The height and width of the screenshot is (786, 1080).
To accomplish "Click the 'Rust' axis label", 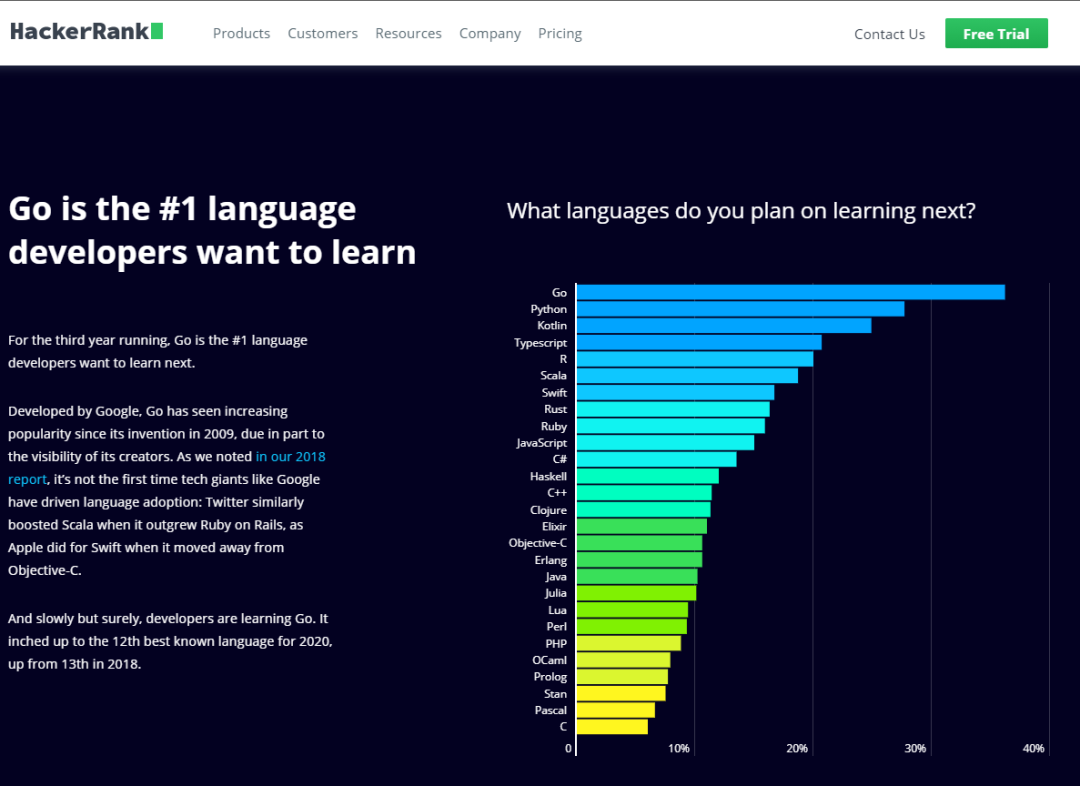I will click(x=555, y=409).
